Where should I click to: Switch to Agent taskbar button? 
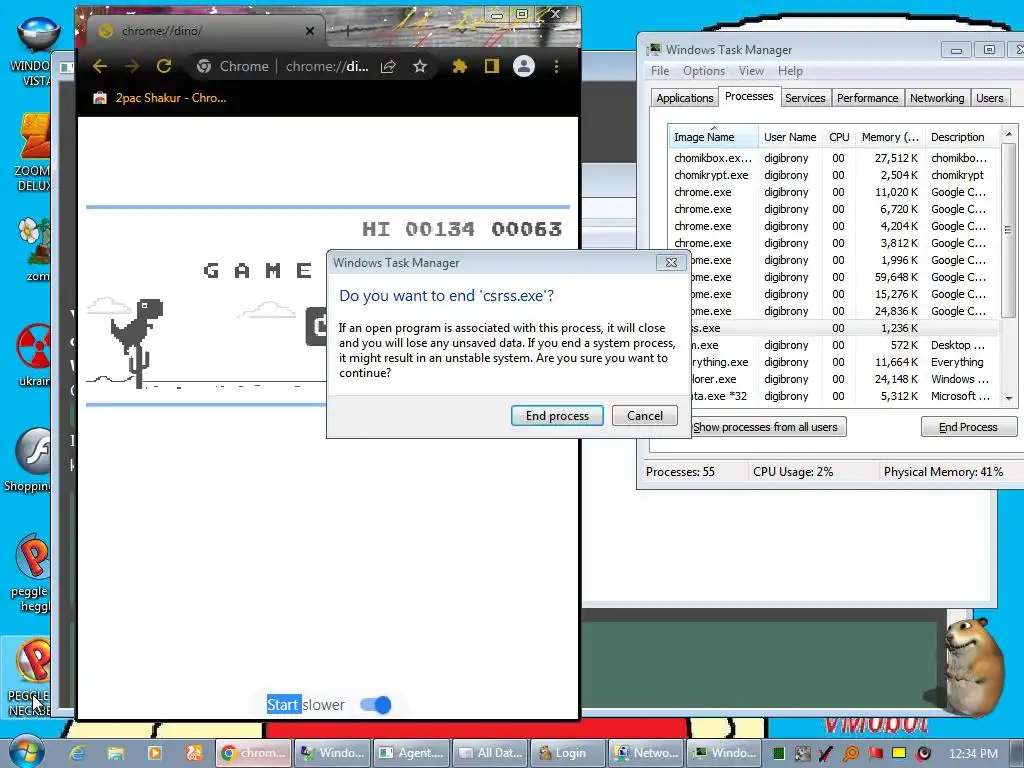tap(412, 753)
